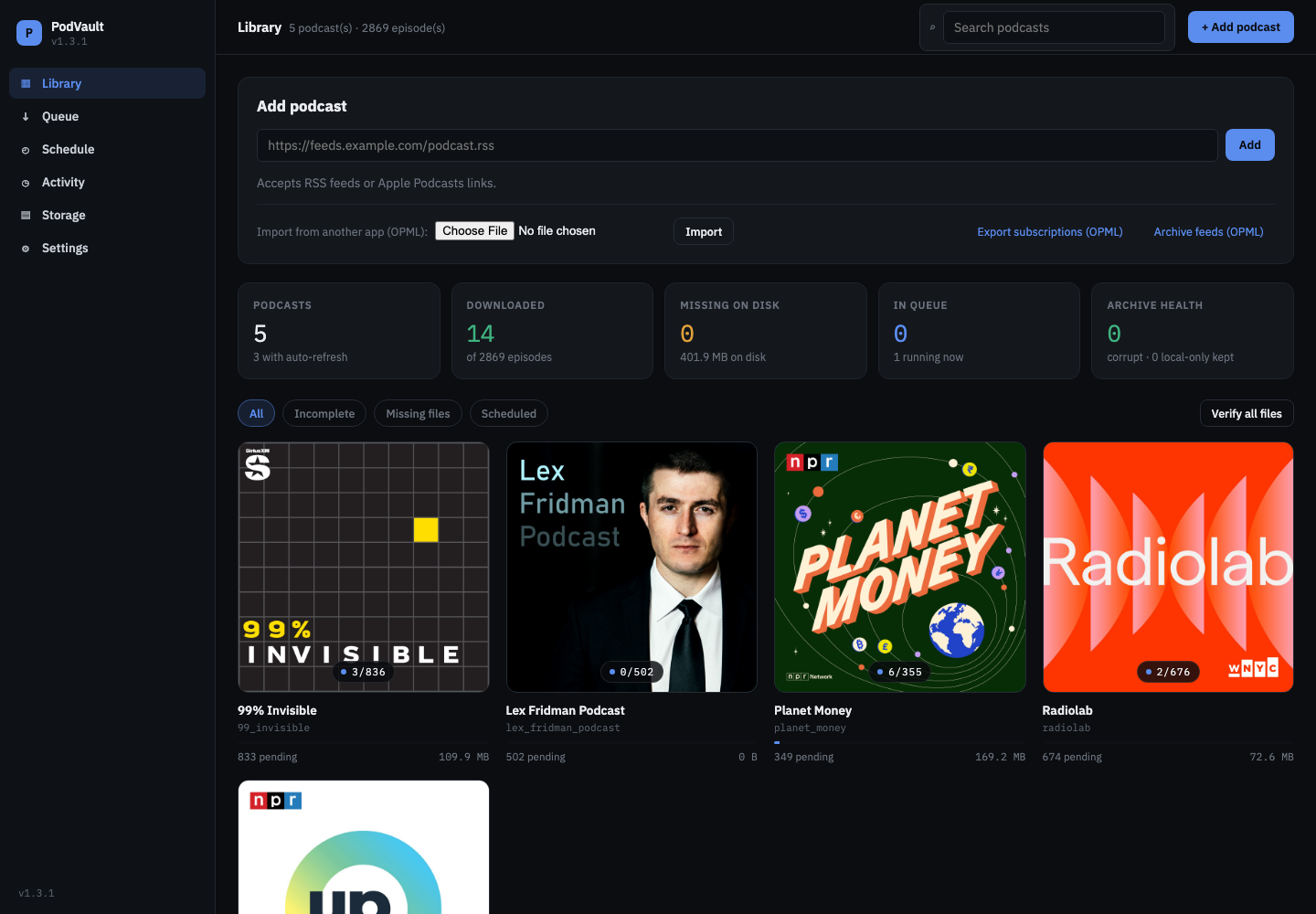Click the 72.6 MB size text
Image resolution: width=1316 pixels, height=914 pixels.
(x=1271, y=757)
